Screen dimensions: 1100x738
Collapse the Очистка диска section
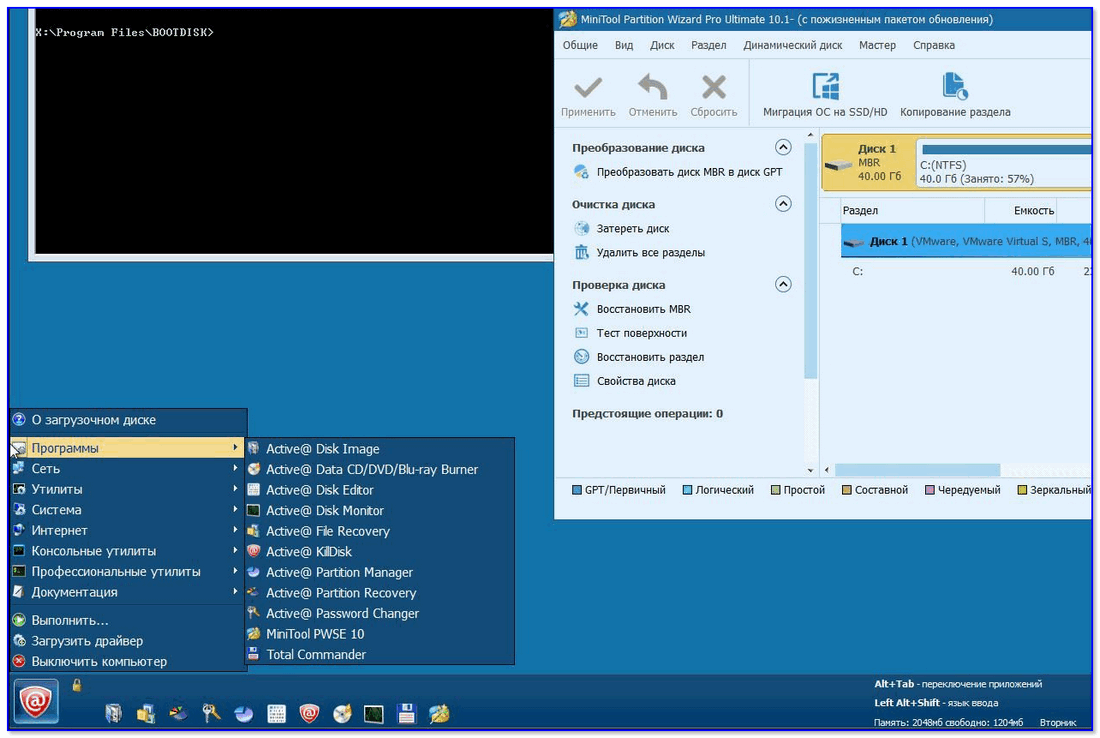pyautogui.click(x=783, y=204)
